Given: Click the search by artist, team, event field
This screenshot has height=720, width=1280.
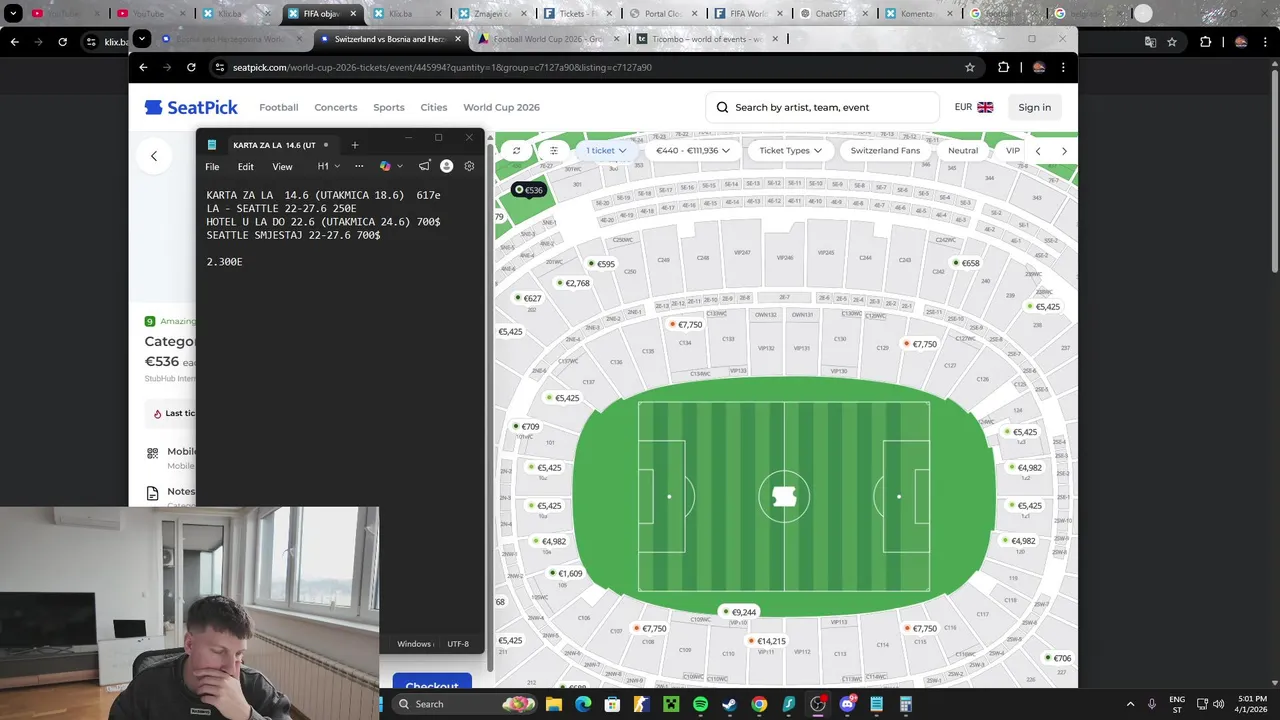Looking at the screenshot, I should (x=822, y=107).
